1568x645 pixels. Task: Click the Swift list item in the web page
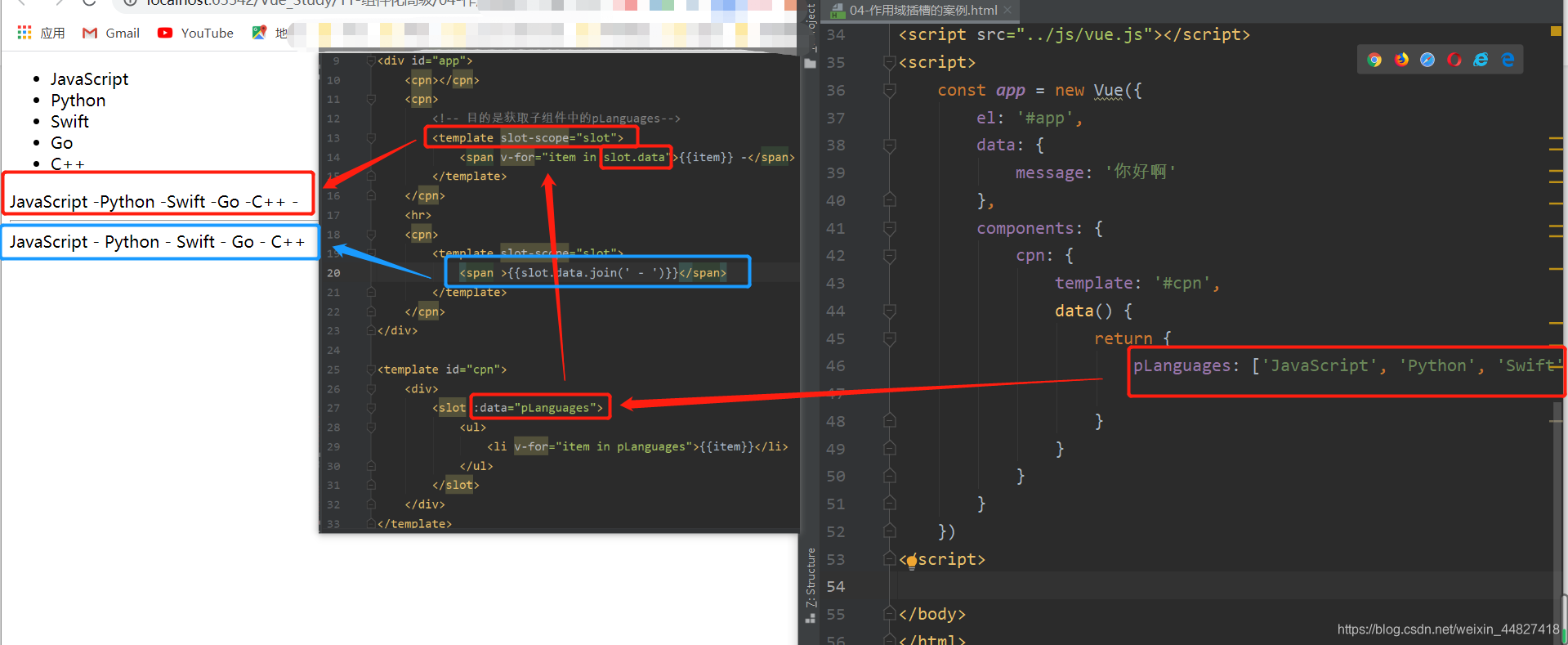click(x=69, y=122)
